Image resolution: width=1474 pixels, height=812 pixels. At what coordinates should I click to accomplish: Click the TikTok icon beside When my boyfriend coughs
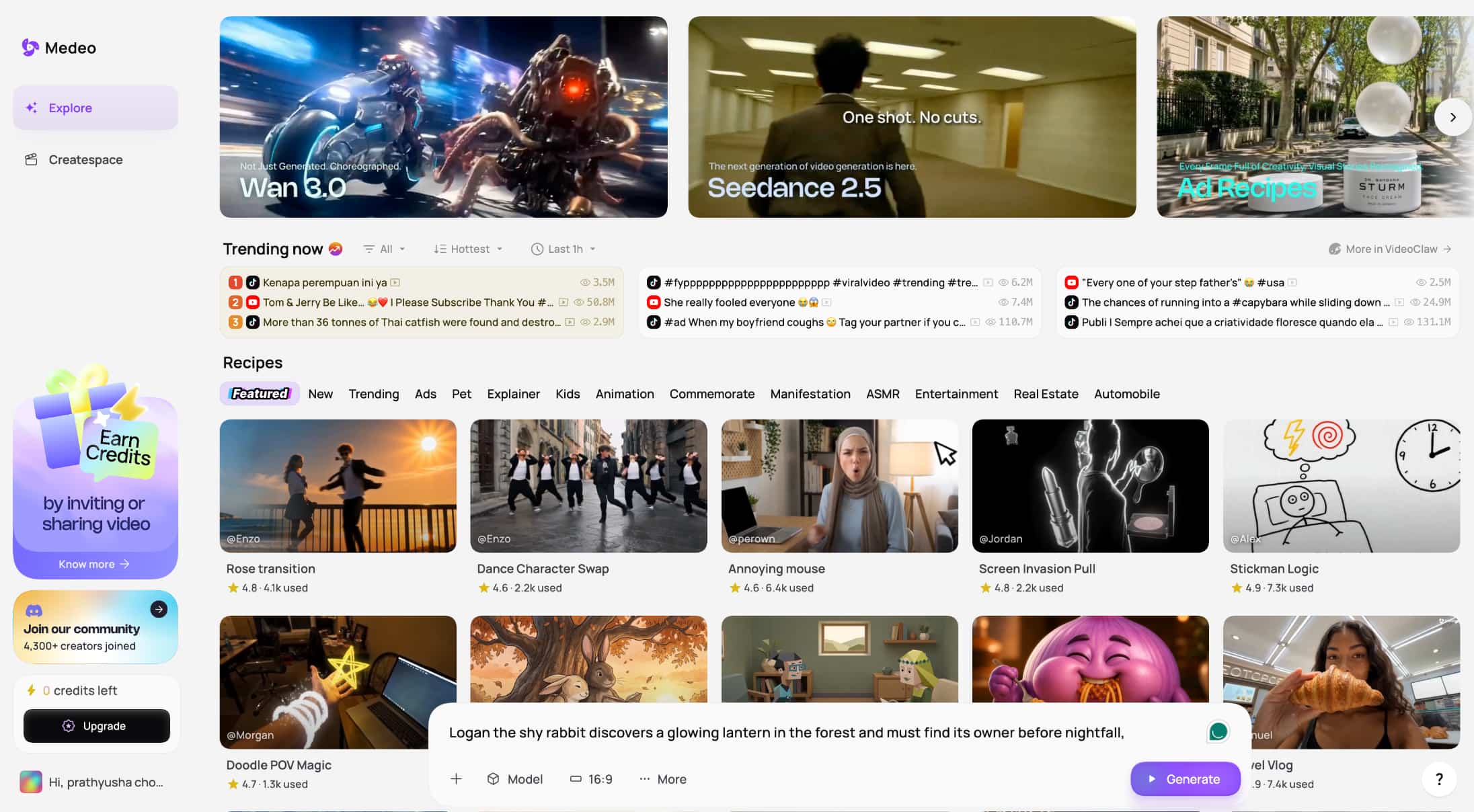pyautogui.click(x=654, y=322)
